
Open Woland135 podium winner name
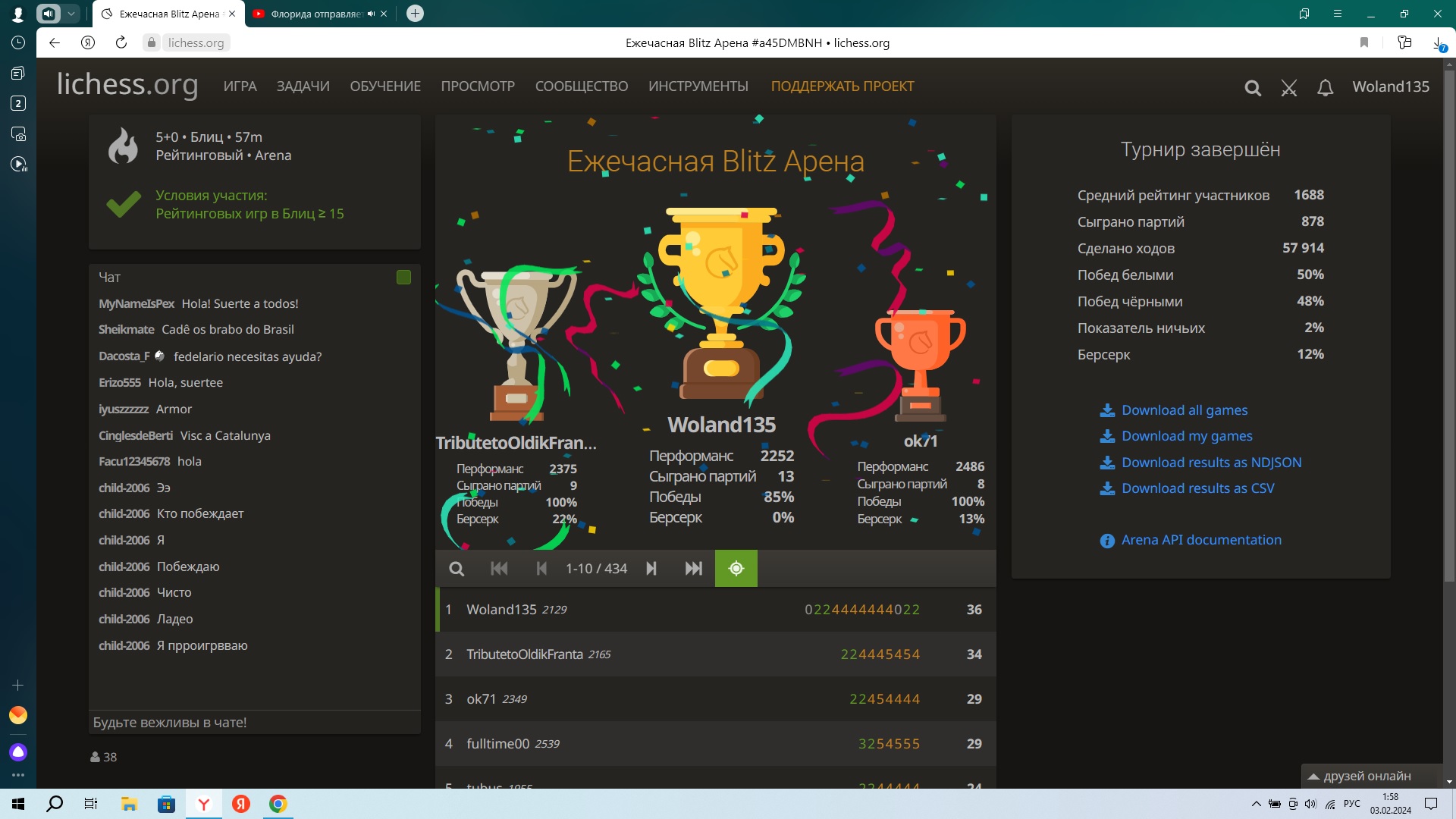(721, 425)
